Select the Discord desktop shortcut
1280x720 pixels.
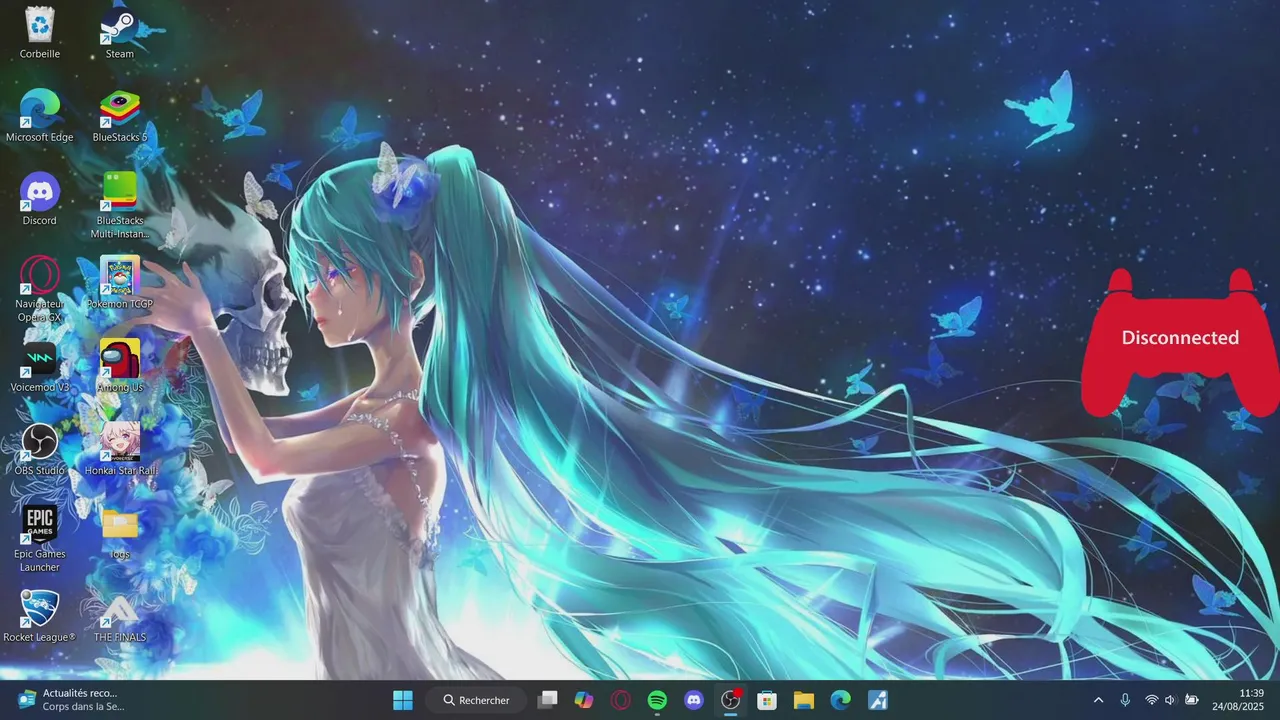40,199
